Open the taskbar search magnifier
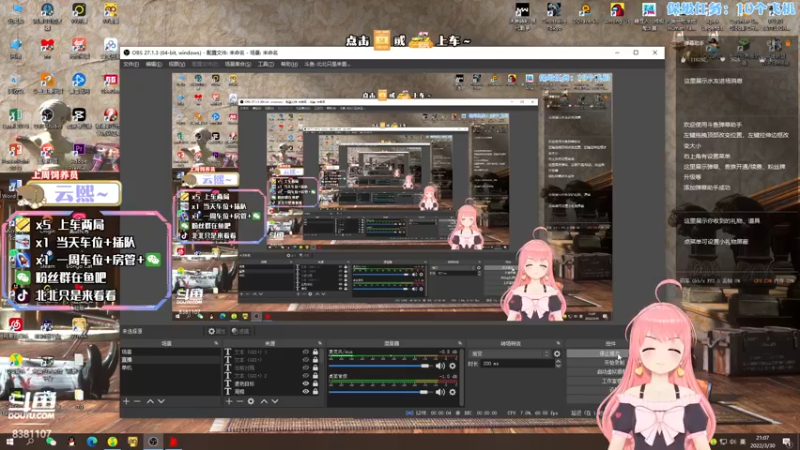 pyautogui.click(x=30, y=442)
